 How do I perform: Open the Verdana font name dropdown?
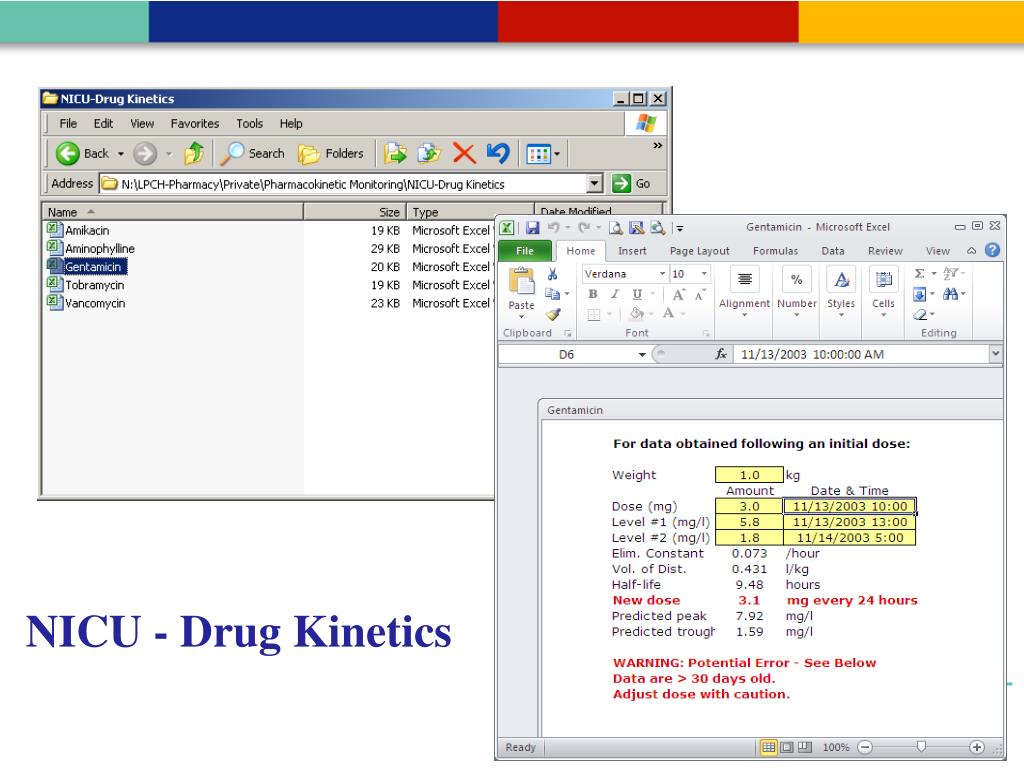pyautogui.click(x=662, y=274)
